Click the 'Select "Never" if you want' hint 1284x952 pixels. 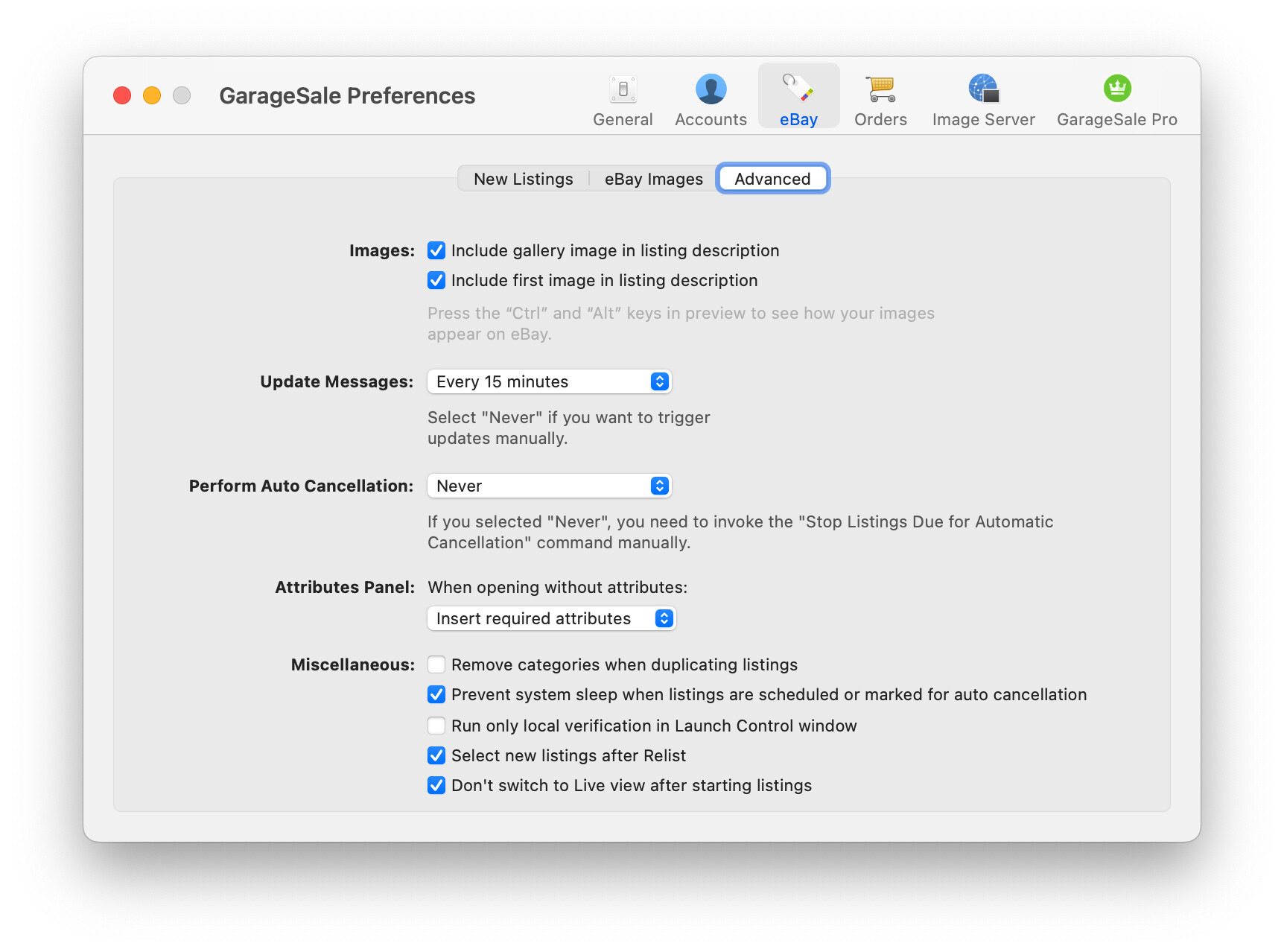pos(568,428)
